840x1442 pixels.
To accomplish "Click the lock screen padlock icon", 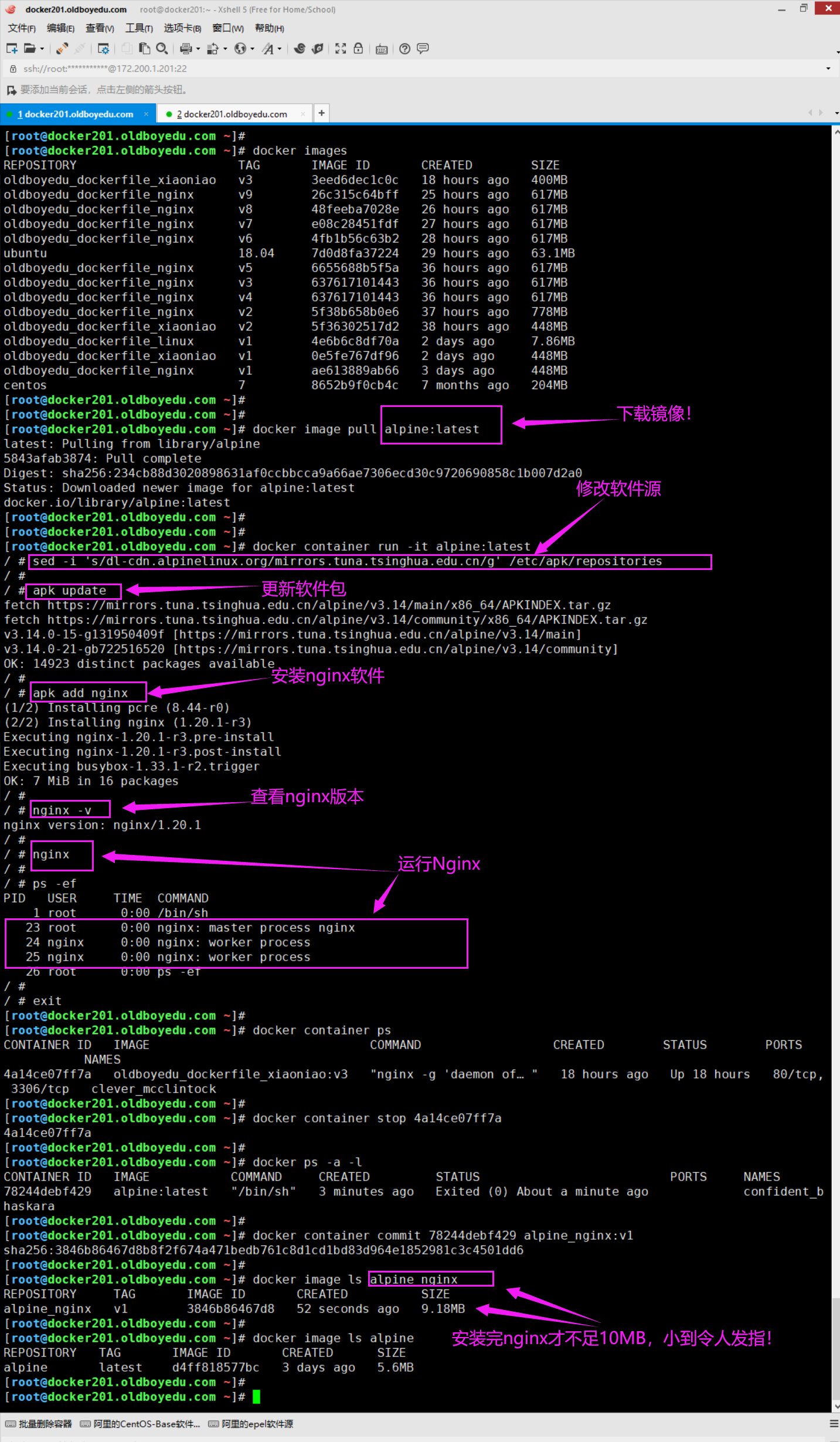I will click(358, 49).
